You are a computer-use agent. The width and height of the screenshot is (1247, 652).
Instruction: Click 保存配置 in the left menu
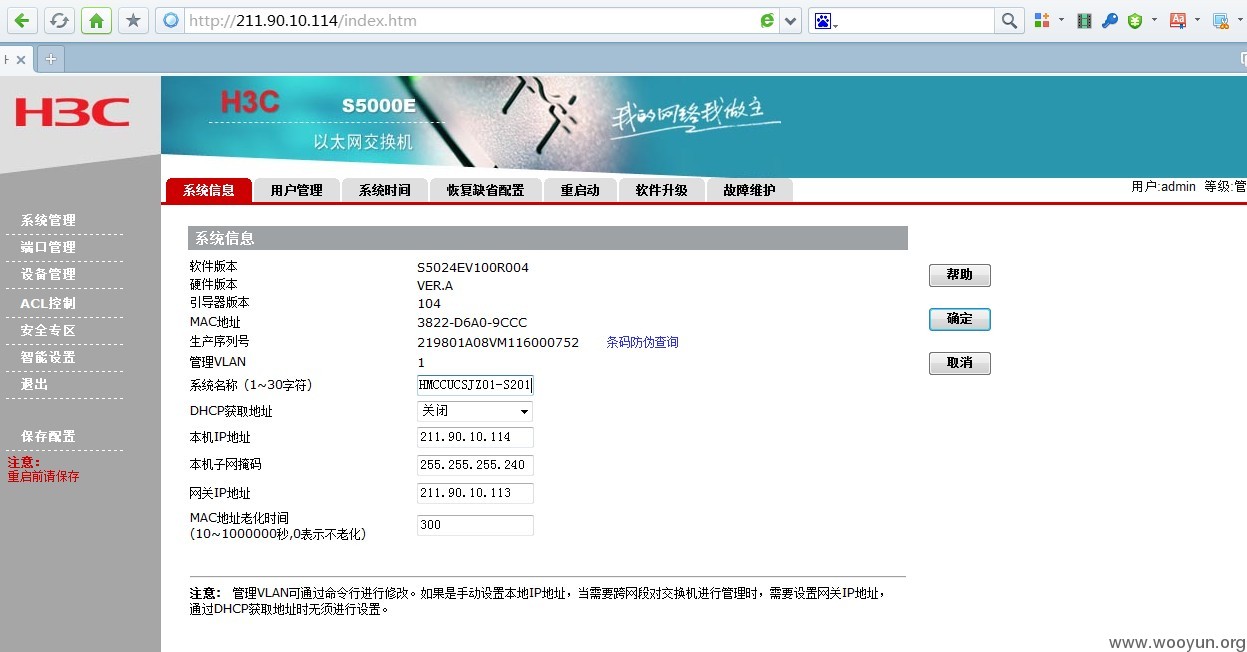click(48, 436)
